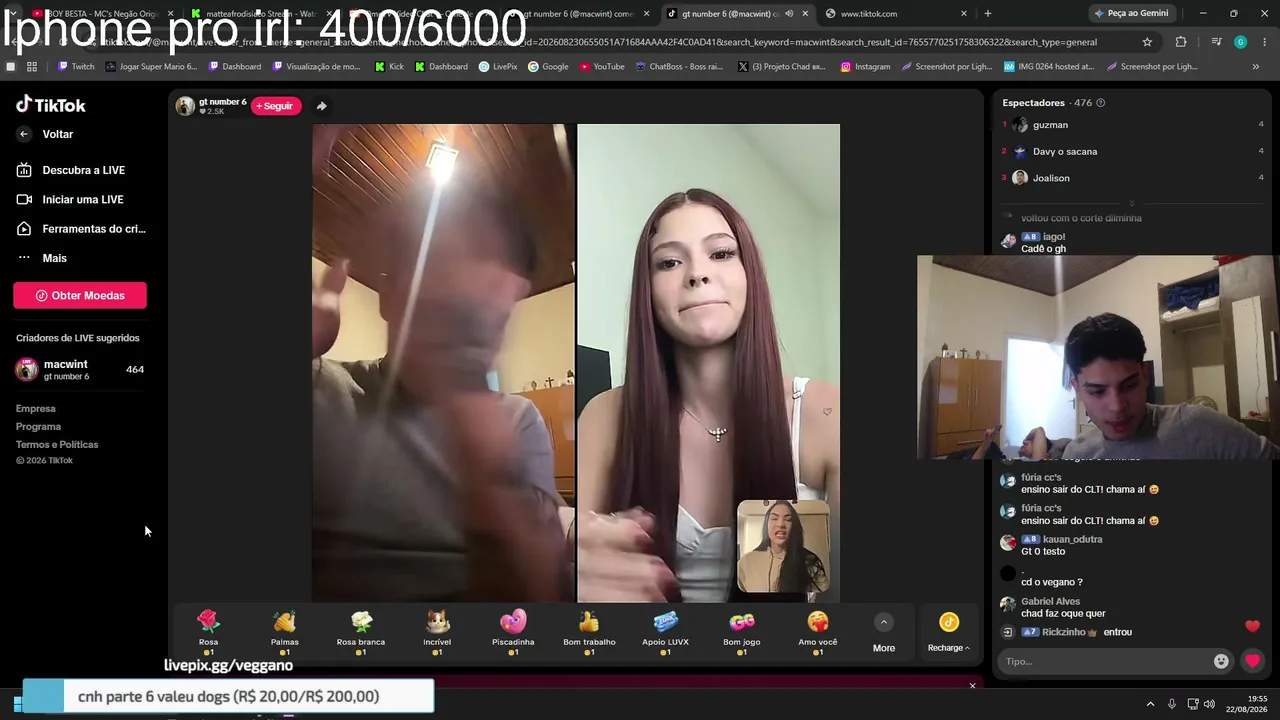Expand the bookmarks overflow chevron
This screenshot has width=1280, height=720.
(1256, 67)
